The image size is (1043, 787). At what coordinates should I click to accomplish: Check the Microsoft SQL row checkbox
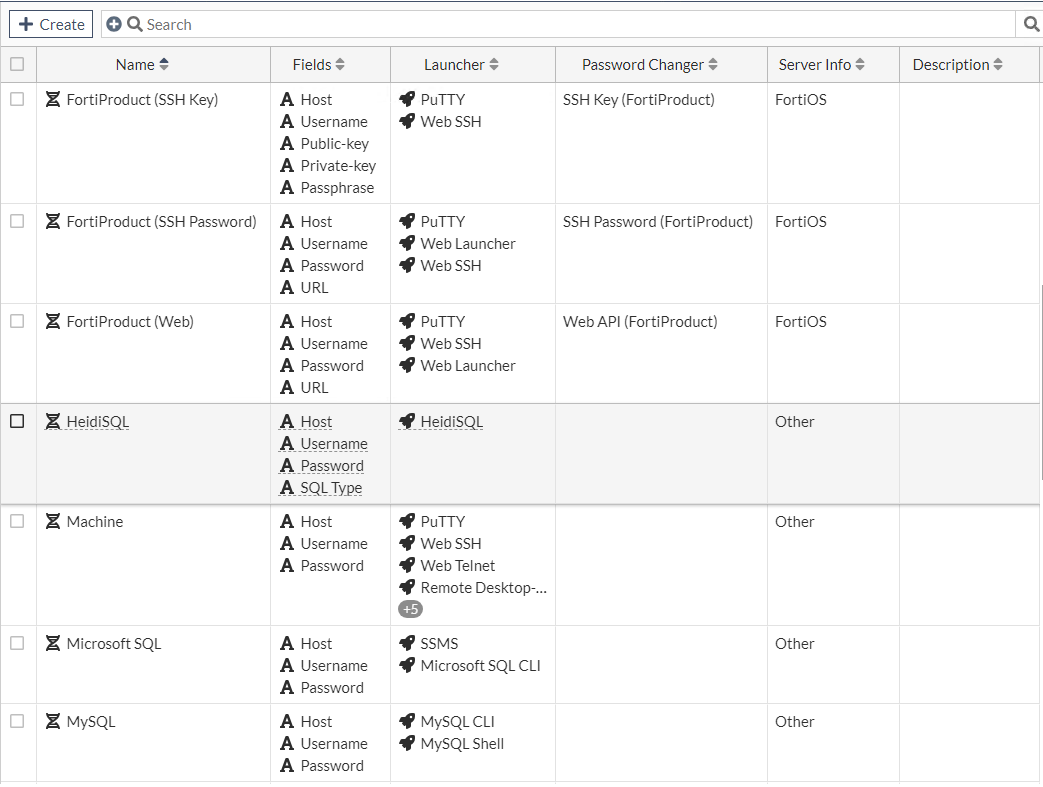tap(17, 643)
